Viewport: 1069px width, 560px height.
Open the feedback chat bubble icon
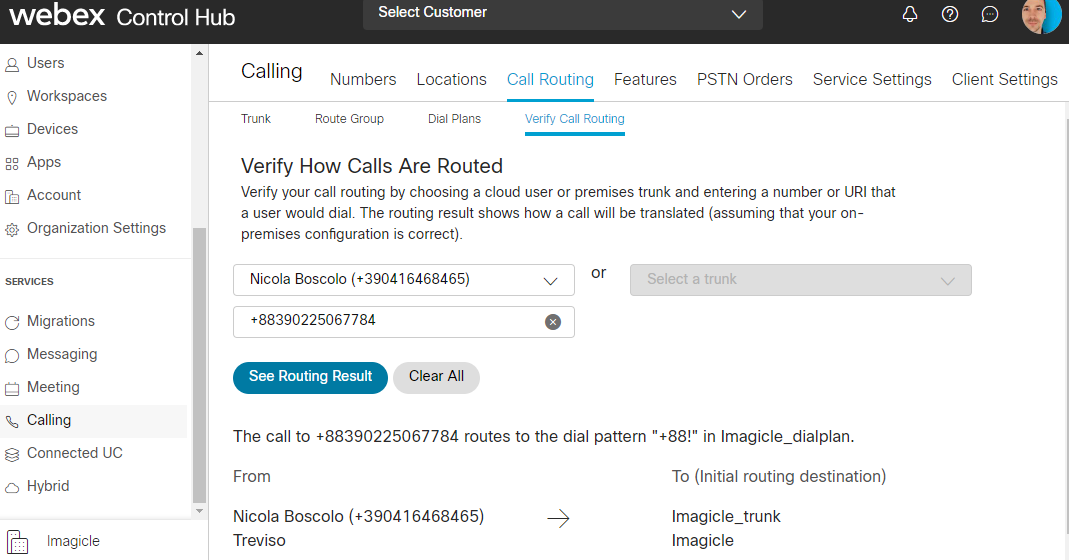tap(990, 14)
